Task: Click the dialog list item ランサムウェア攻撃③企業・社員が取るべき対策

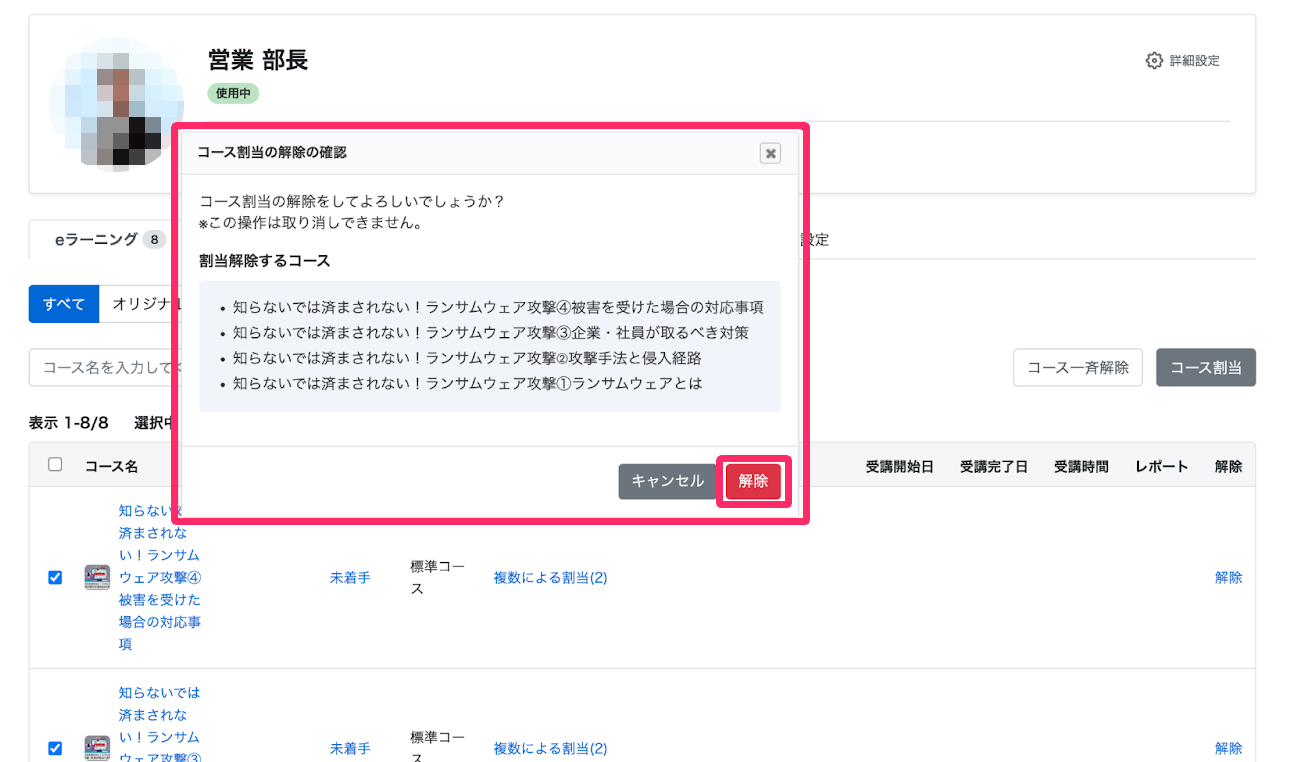Action: click(x=491, y=333)
